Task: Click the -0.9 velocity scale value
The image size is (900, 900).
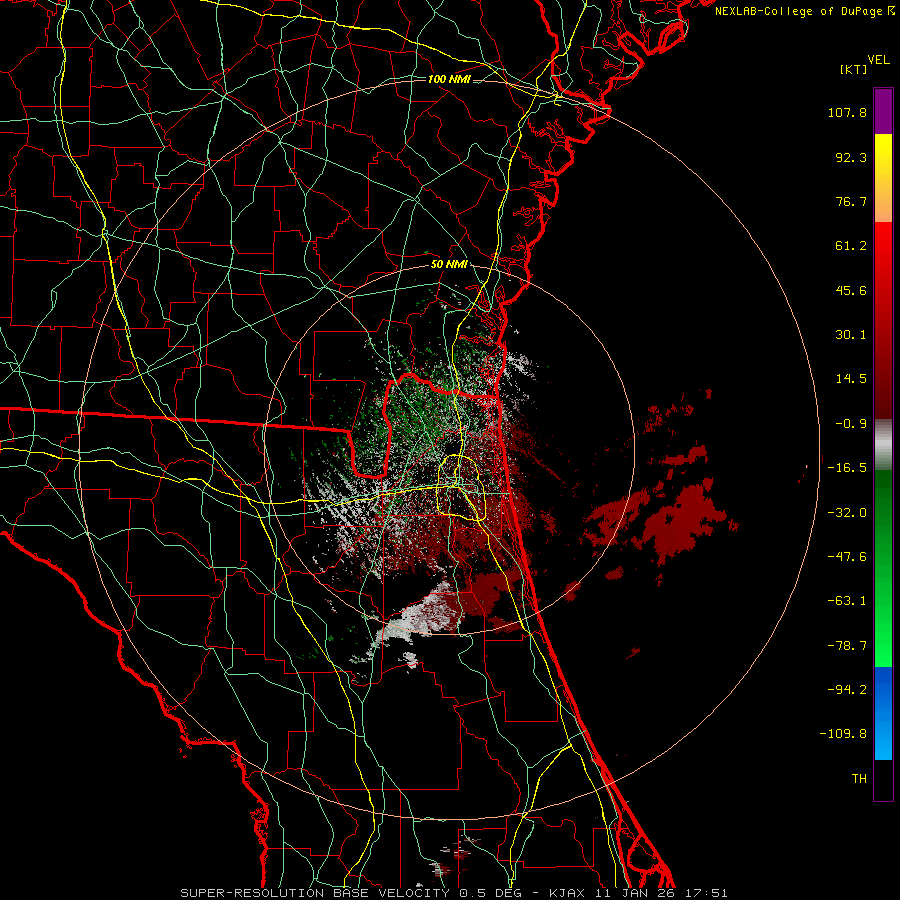Action: point(851,424)
